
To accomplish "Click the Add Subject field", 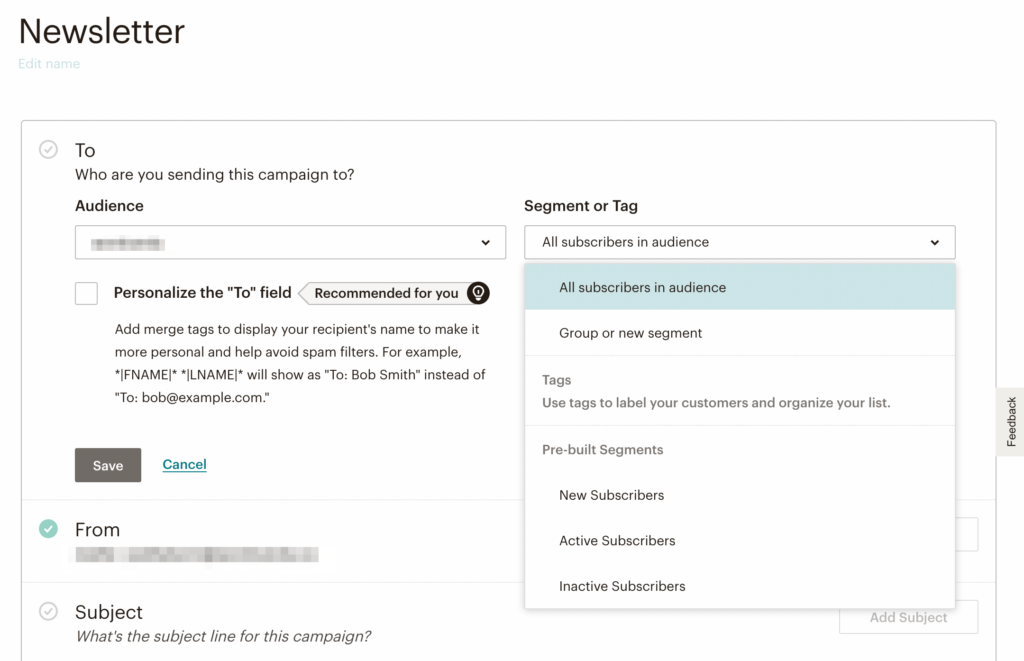I will tap(907, 617).
